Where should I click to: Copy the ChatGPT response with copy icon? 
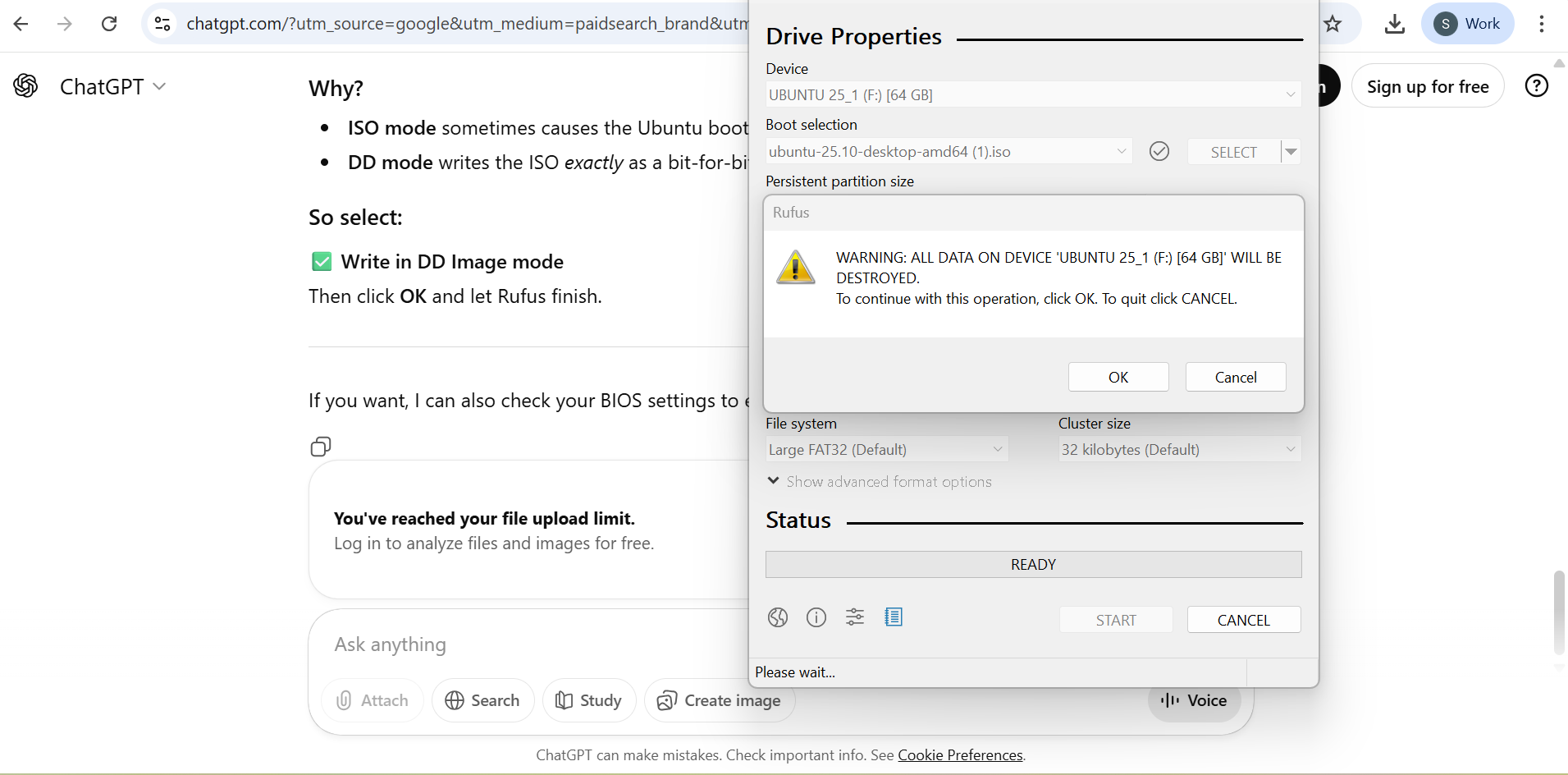[321, 447]
